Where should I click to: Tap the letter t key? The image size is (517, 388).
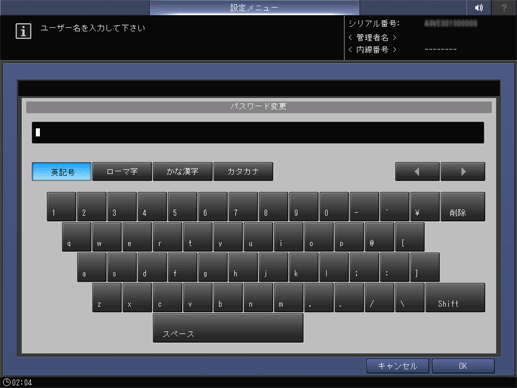[x=198, y=237]
